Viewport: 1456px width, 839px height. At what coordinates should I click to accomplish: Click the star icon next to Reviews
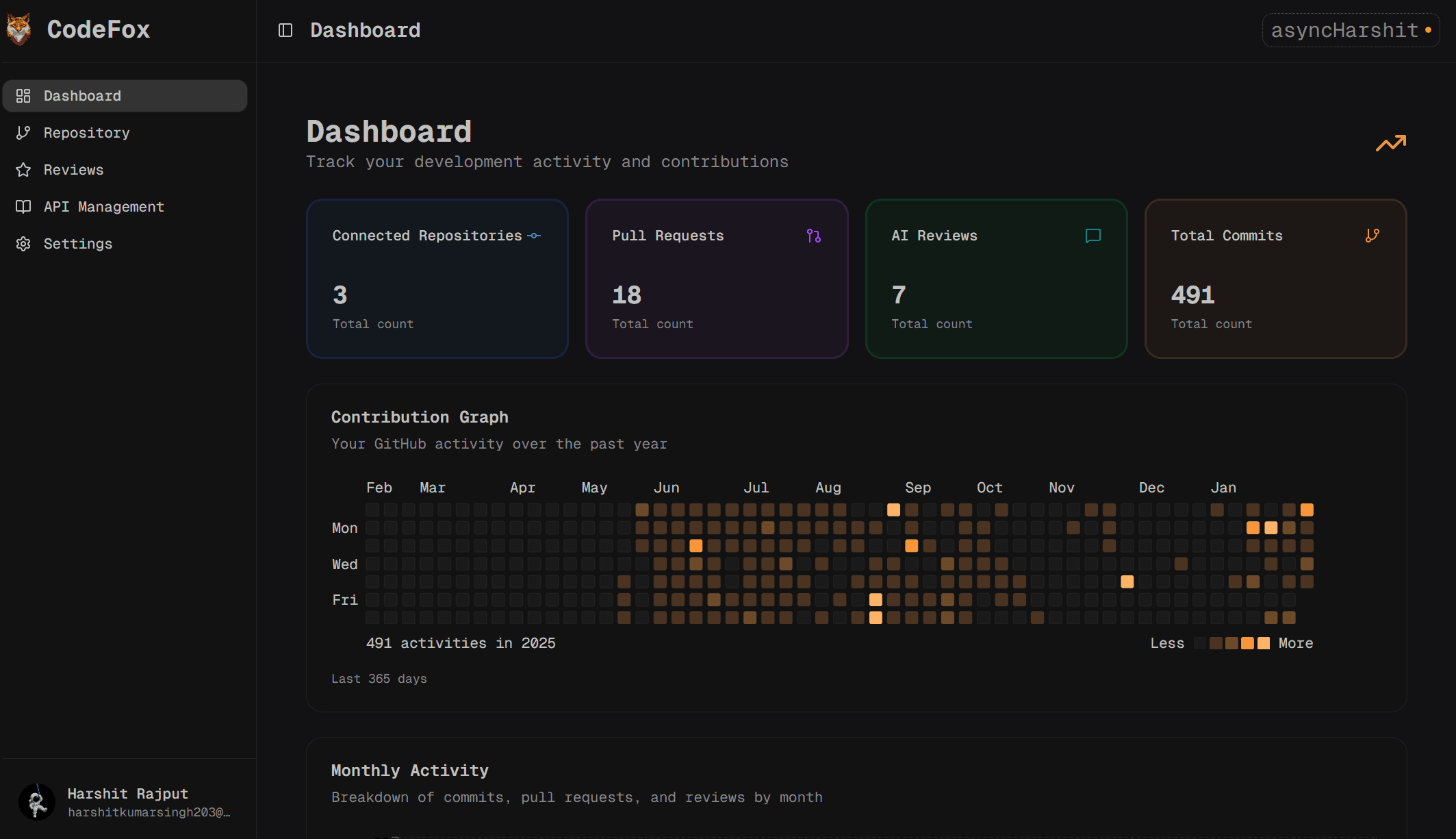coord(23,169)
